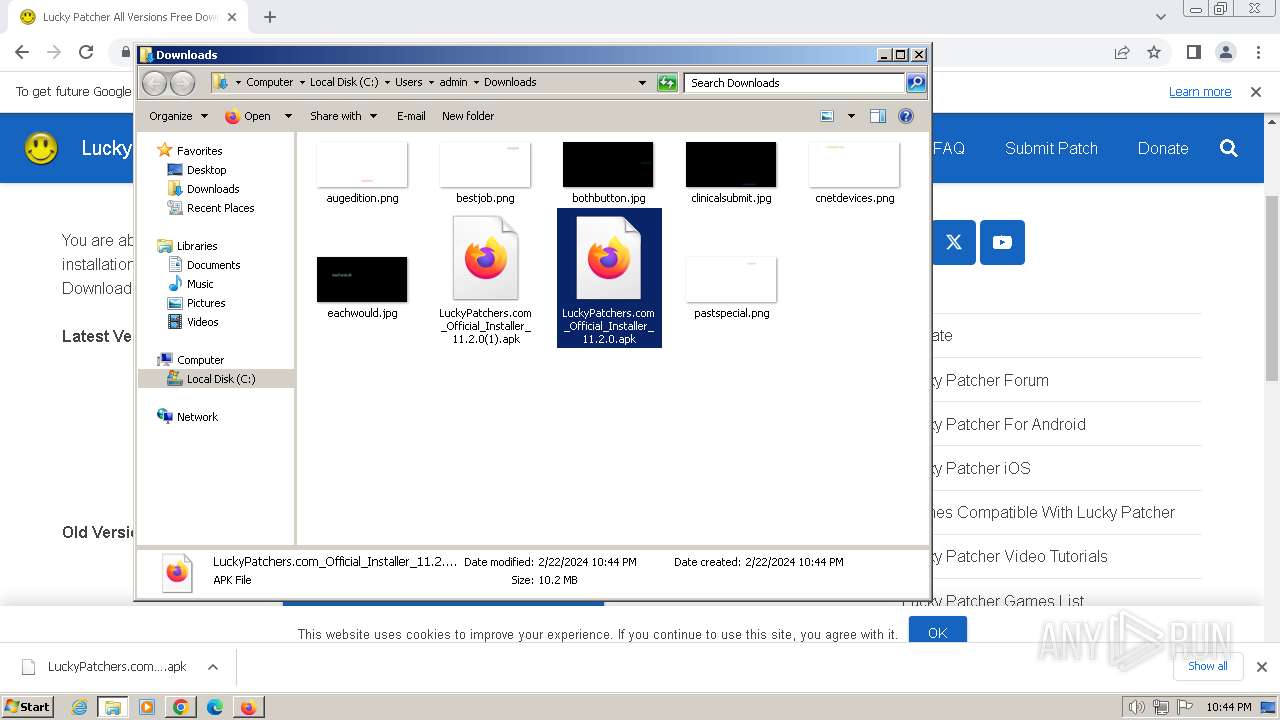Open the Share with dropdown

click(x=343, y=116)
